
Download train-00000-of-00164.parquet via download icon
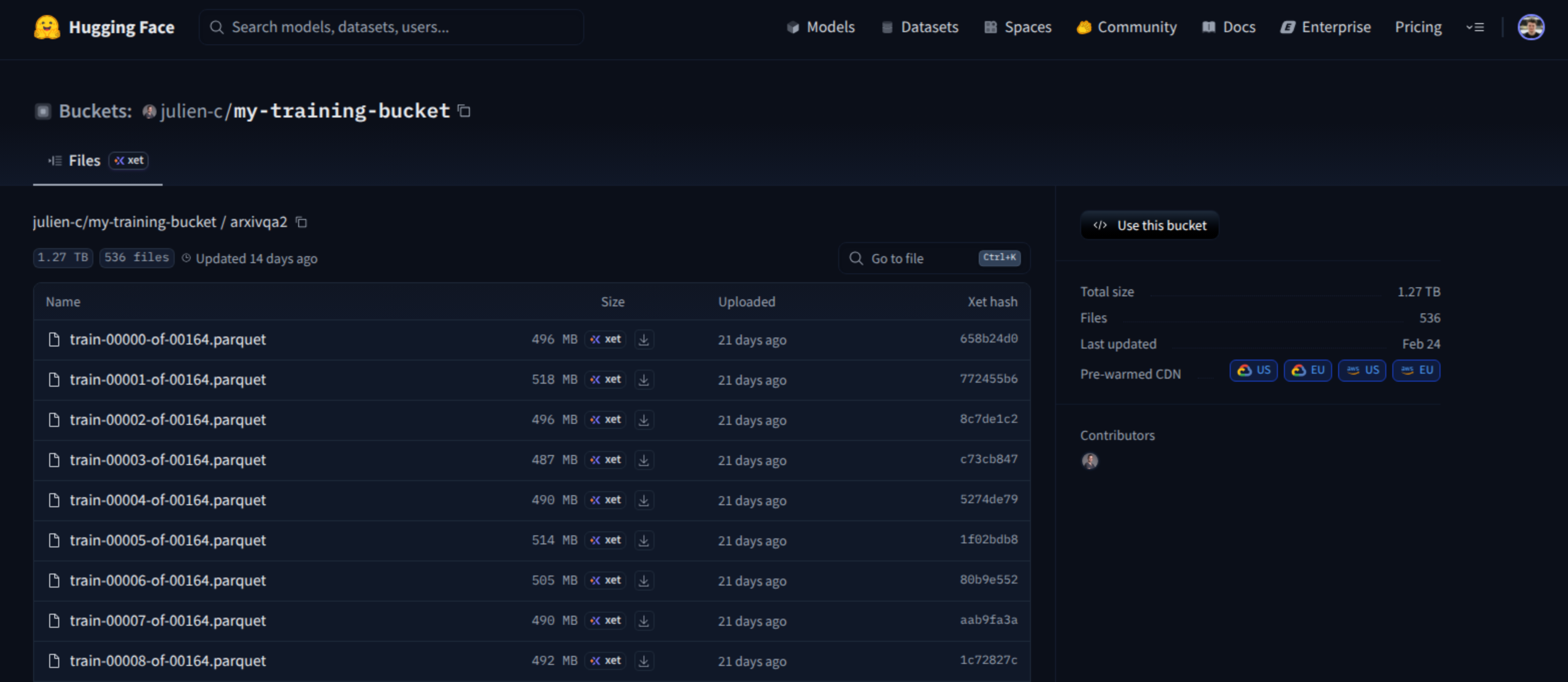[643, 339]
